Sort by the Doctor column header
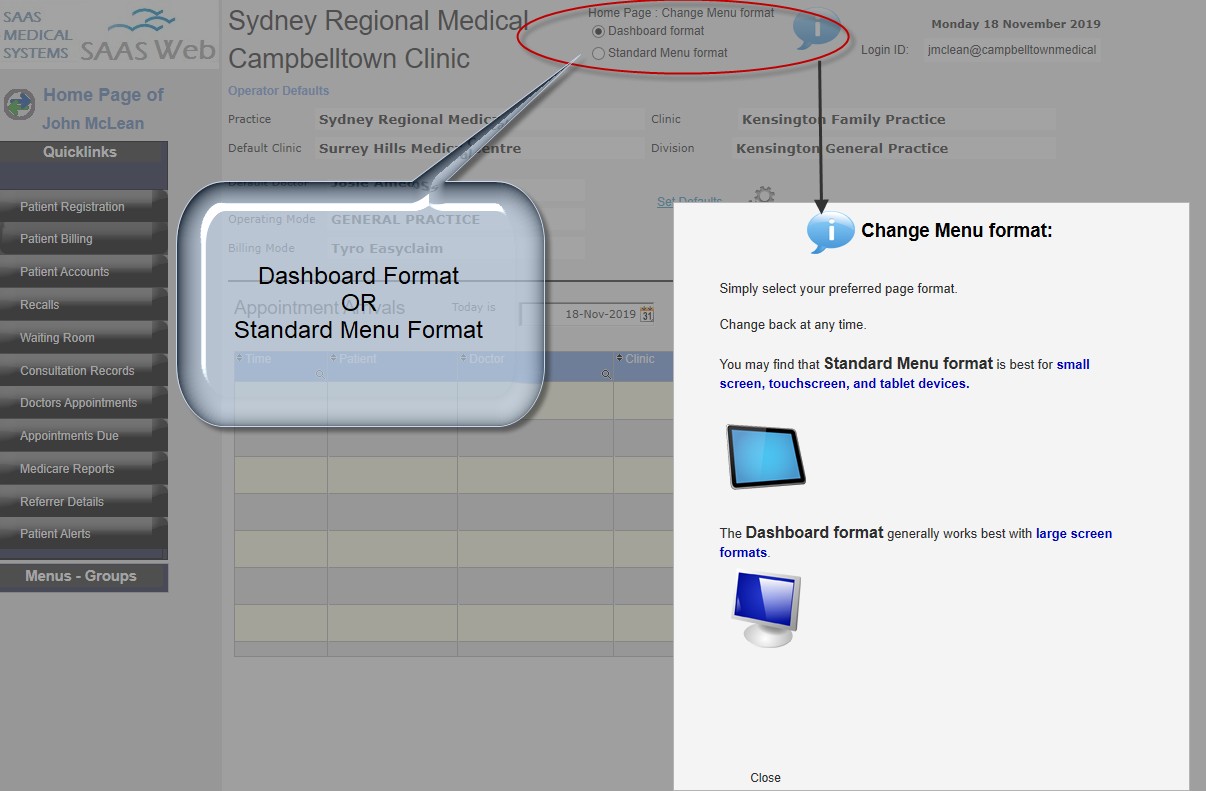This screenshot has height=791, width=1206. pos(487,358)
